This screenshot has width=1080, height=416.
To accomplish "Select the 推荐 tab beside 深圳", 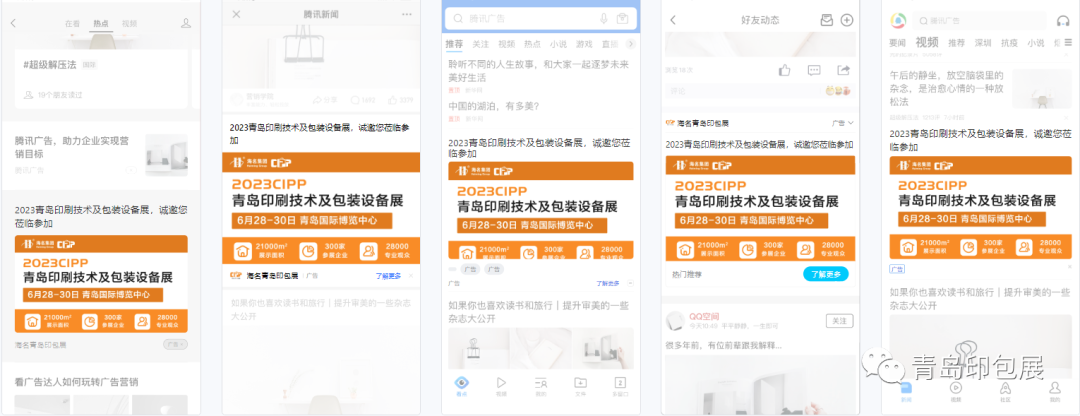I will (x=957, y=43).
